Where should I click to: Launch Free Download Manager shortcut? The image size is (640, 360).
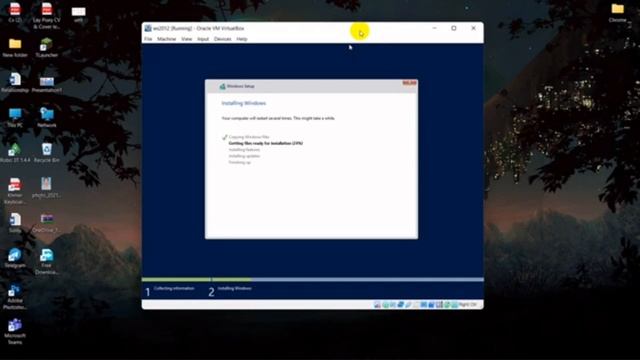click(47, 261)
